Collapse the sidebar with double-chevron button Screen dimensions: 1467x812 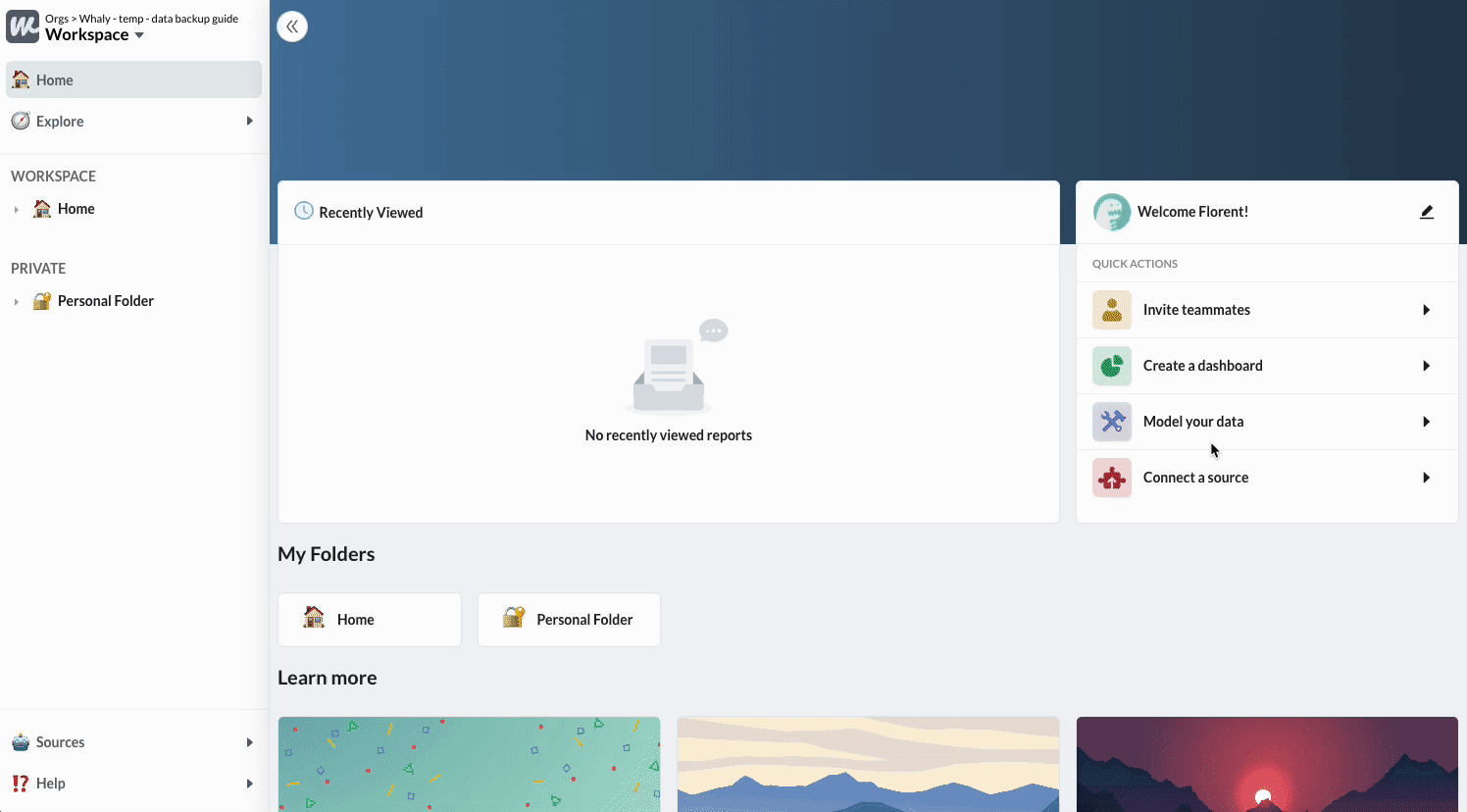click(x=292, y=26)
